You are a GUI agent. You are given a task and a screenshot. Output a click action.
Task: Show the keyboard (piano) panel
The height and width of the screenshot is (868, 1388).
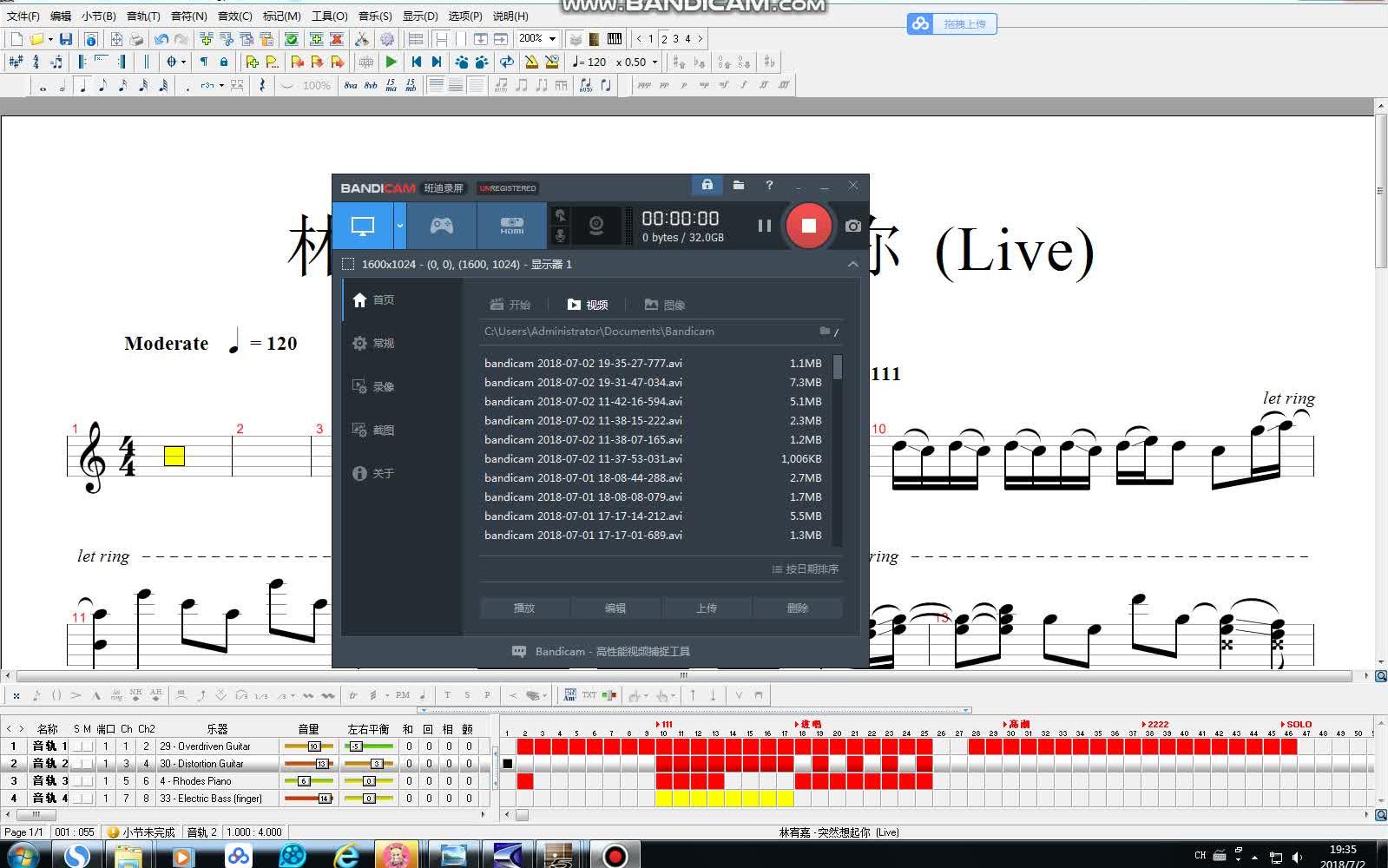(x=615, y=39)
